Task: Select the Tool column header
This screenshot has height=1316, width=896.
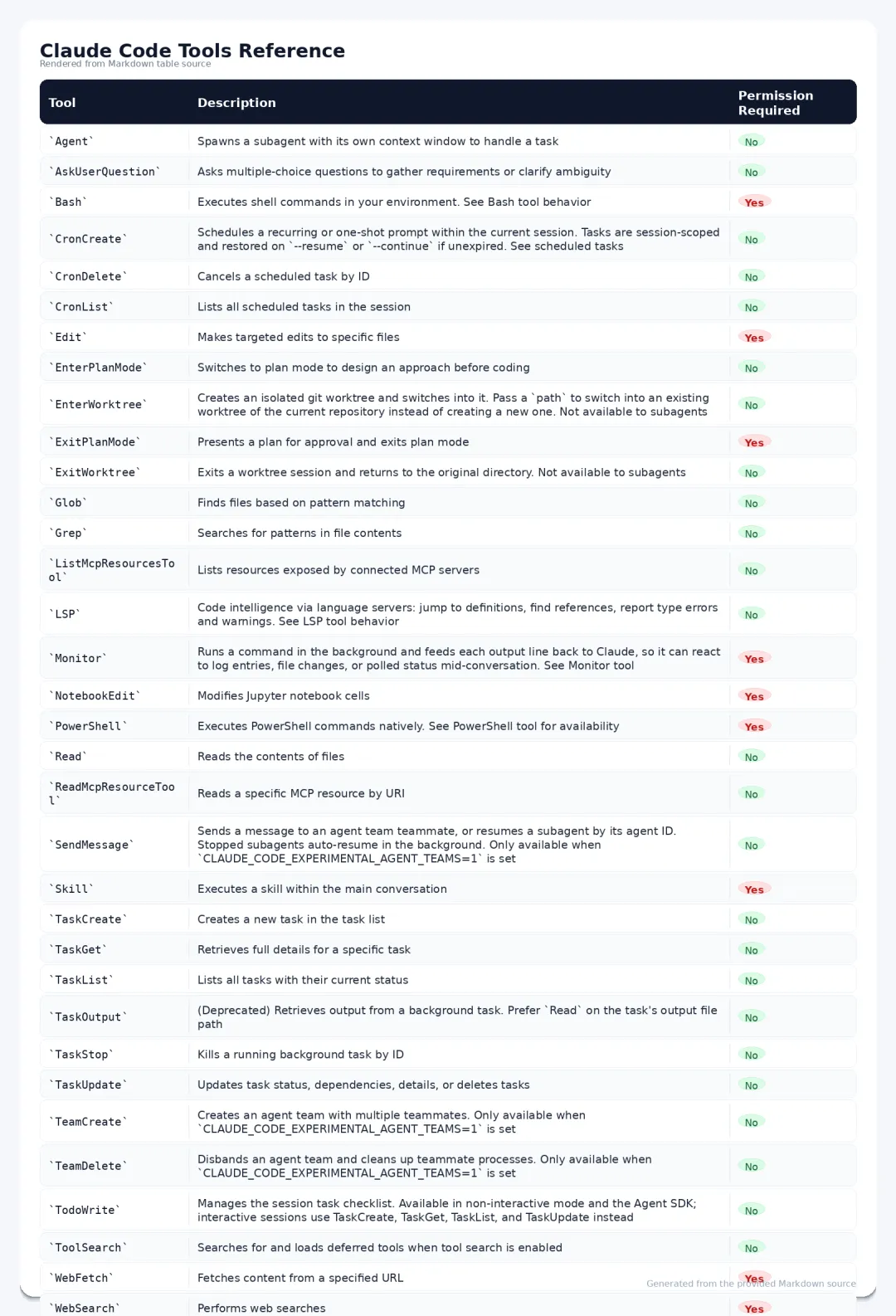Action: coord(62,103)
